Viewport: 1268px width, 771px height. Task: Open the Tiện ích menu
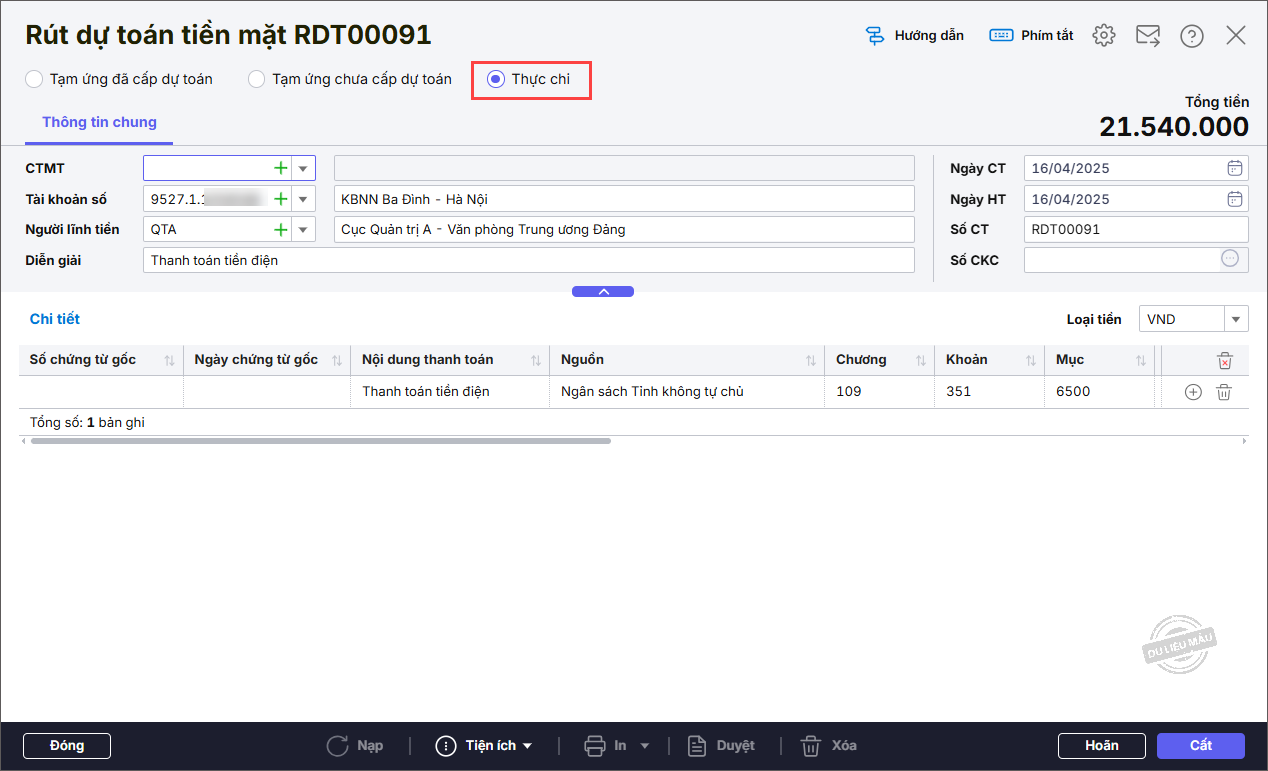[x=485, y=746]
